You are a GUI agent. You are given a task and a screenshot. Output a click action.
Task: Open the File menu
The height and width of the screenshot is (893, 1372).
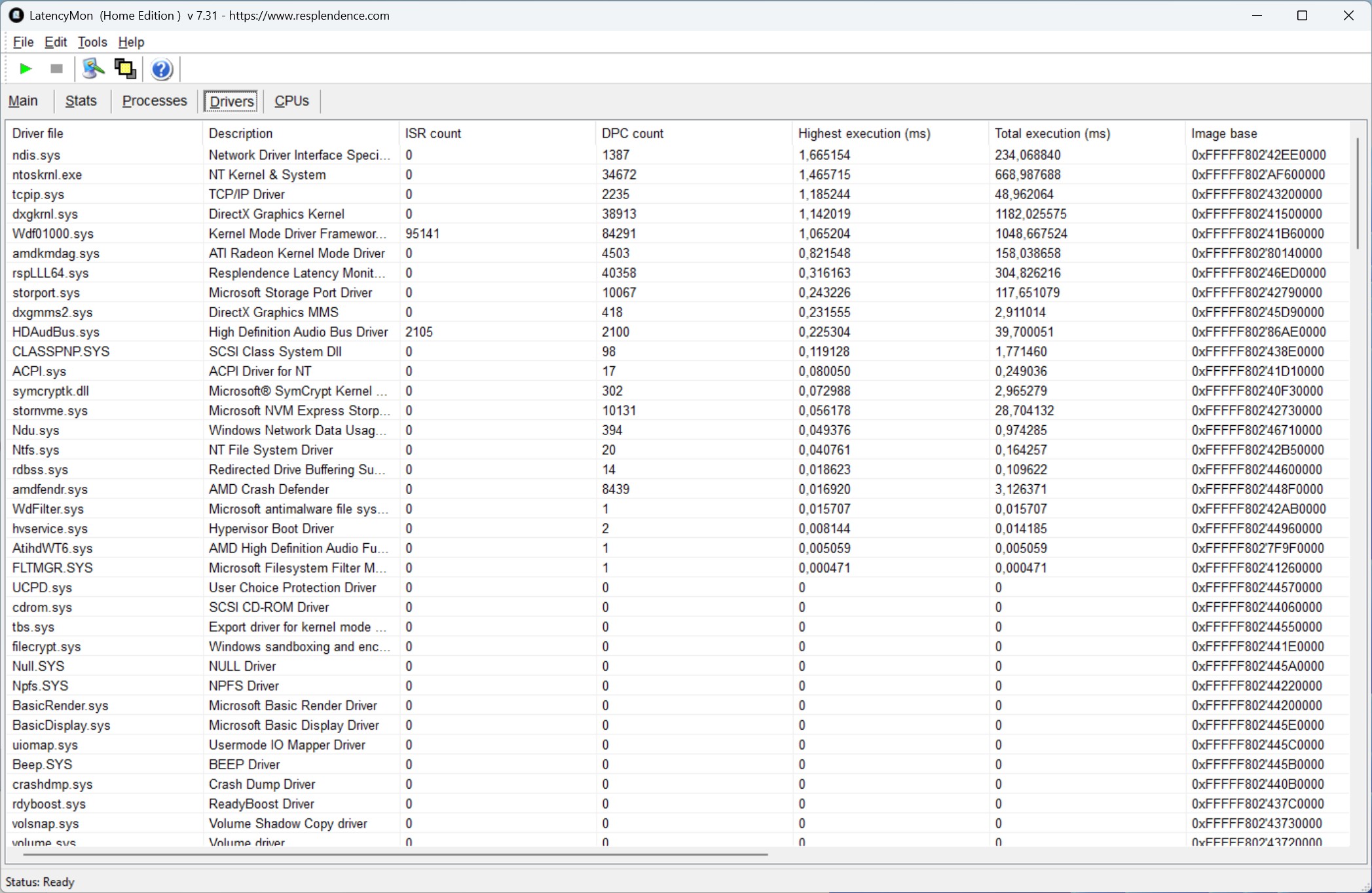pos(23,42)
